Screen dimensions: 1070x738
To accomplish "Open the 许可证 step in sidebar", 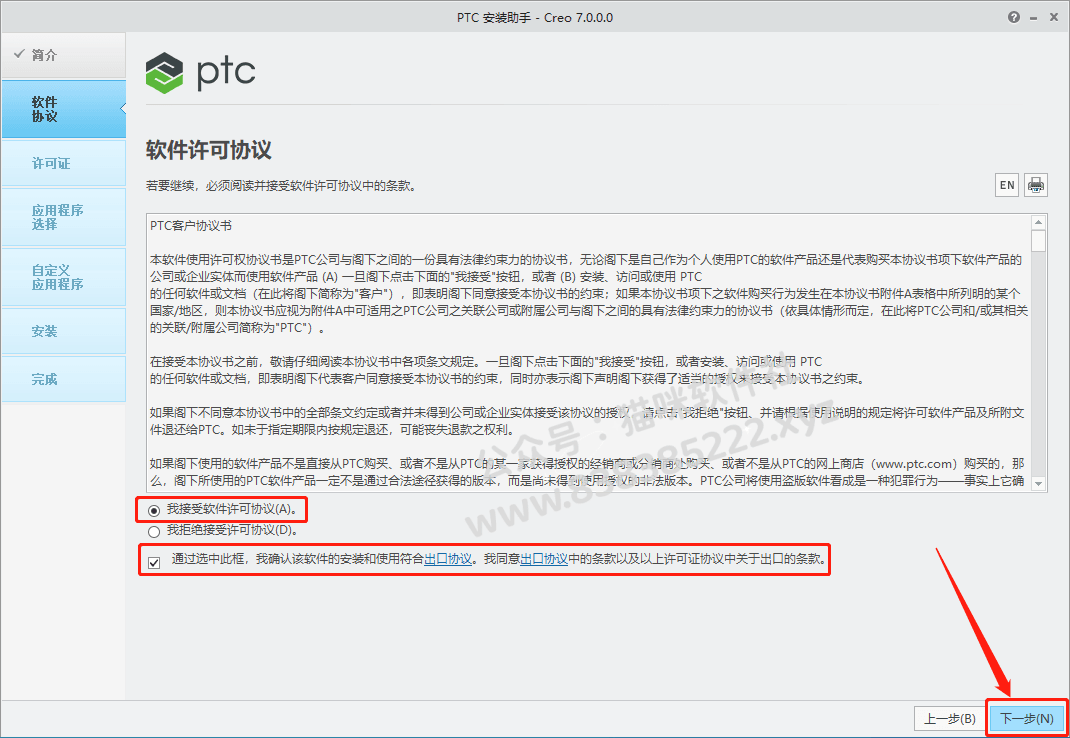I will (63, 163).
